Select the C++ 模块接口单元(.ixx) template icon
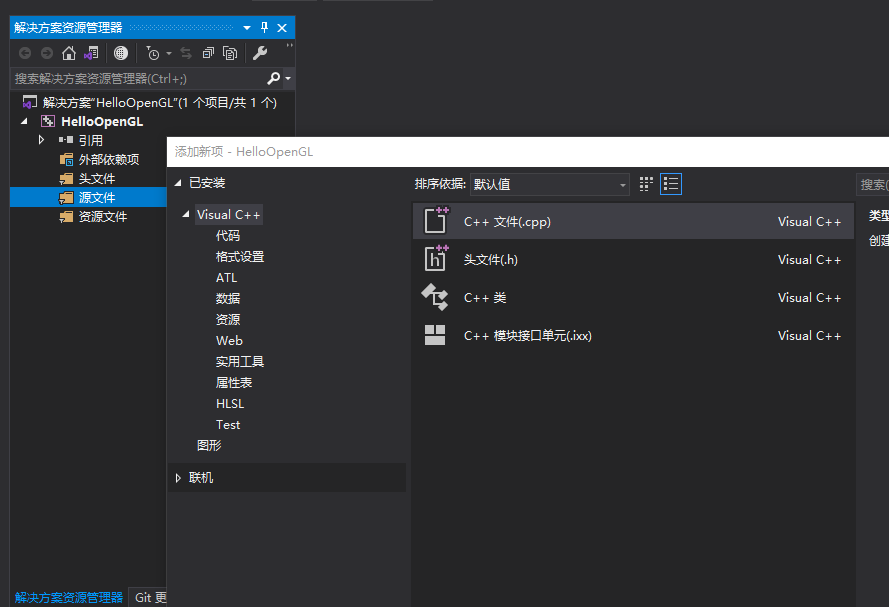Screen dimensions: 889x607 click(x=434, y=335)
